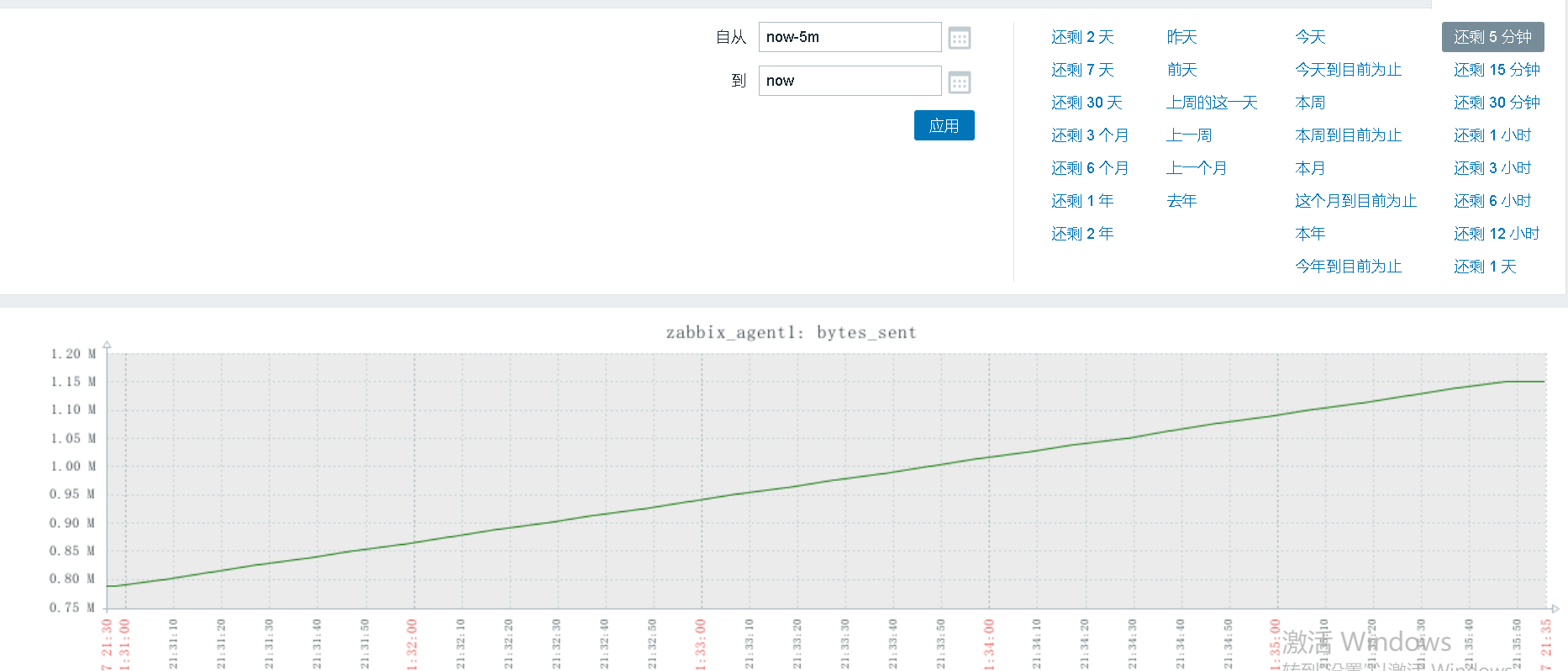1568x671 pixels.
Task: Click the 应用 apply button
Action: [x=944, y=125]
